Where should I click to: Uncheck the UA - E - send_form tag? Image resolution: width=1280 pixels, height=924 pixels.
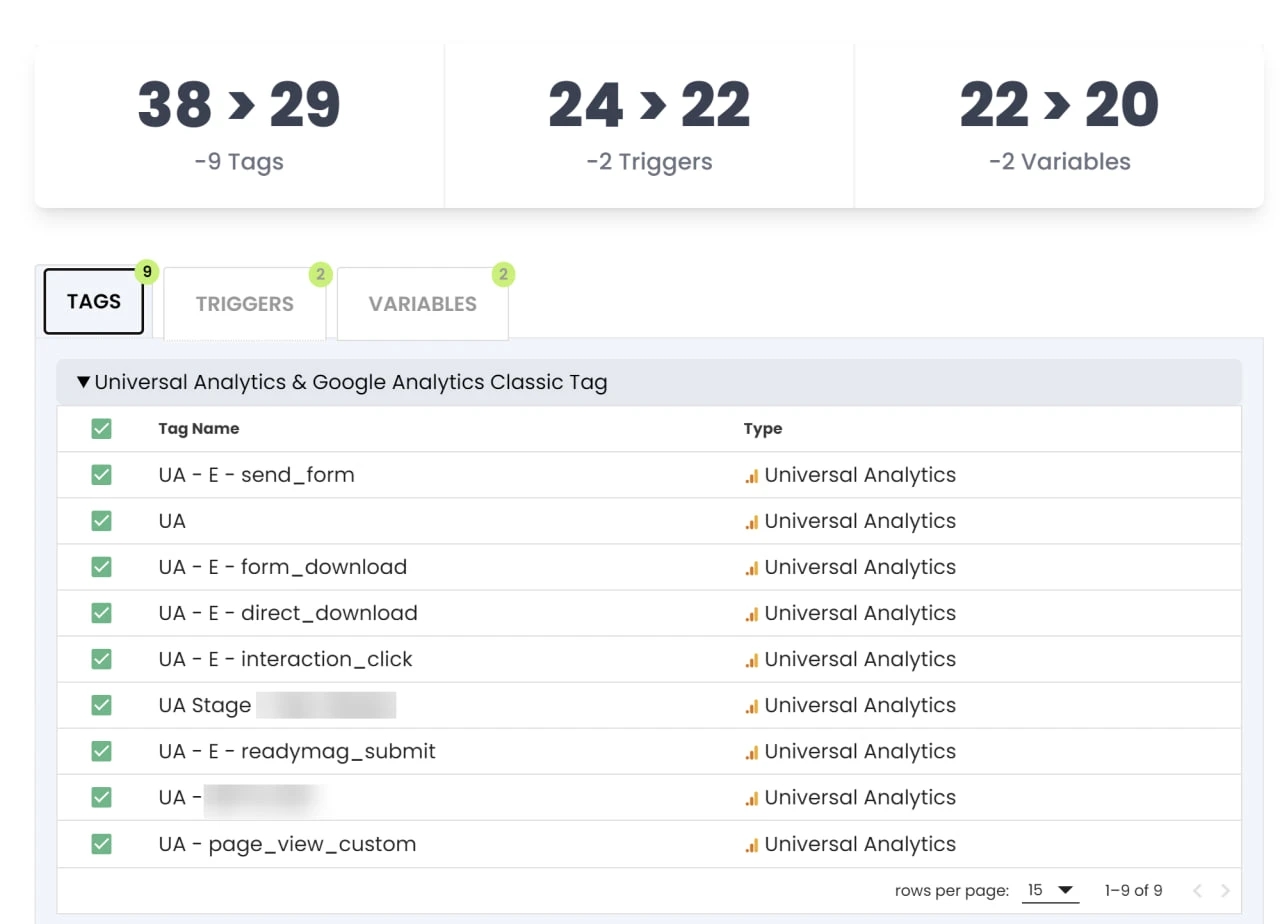pyautogui.click(x=101, y=475)
